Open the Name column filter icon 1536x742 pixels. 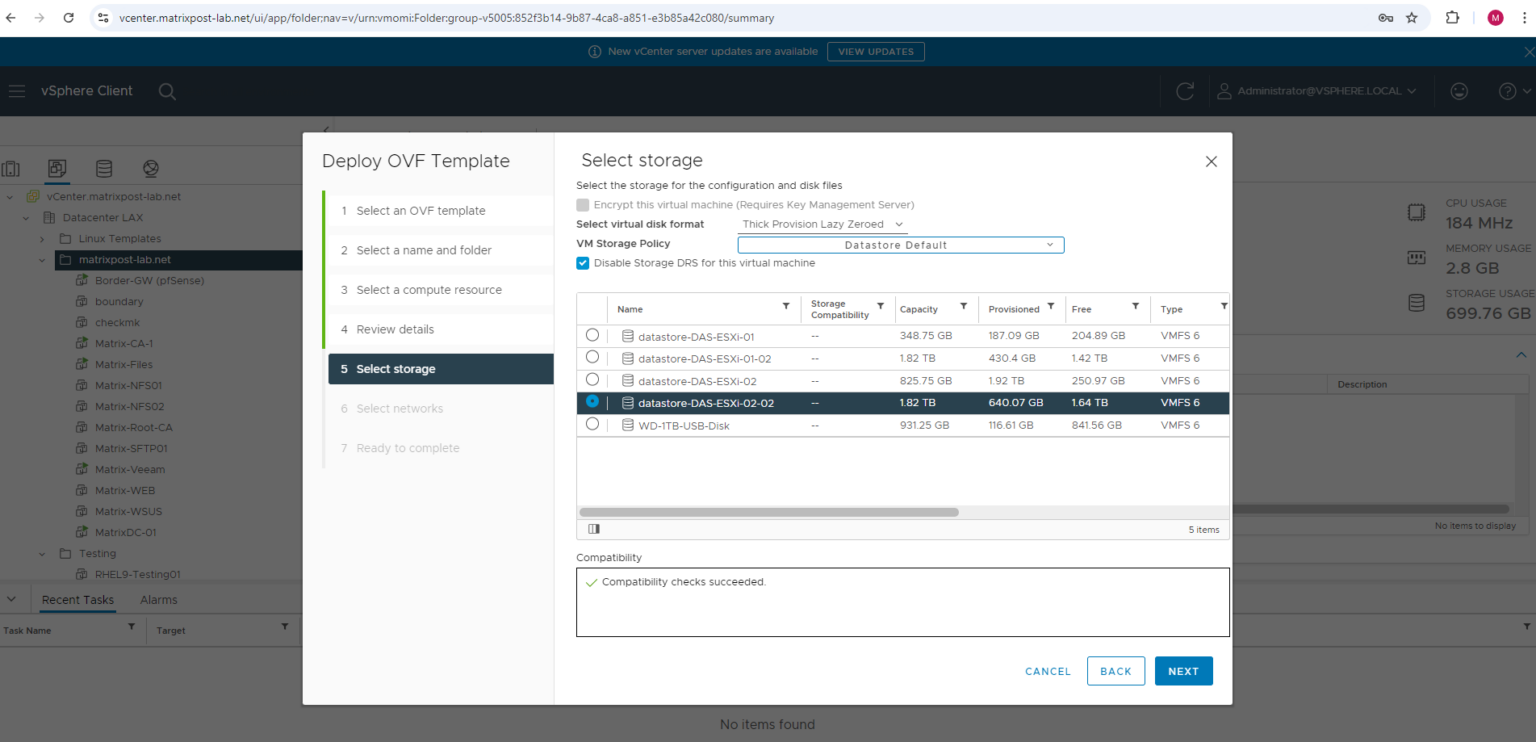coord(786,308)
